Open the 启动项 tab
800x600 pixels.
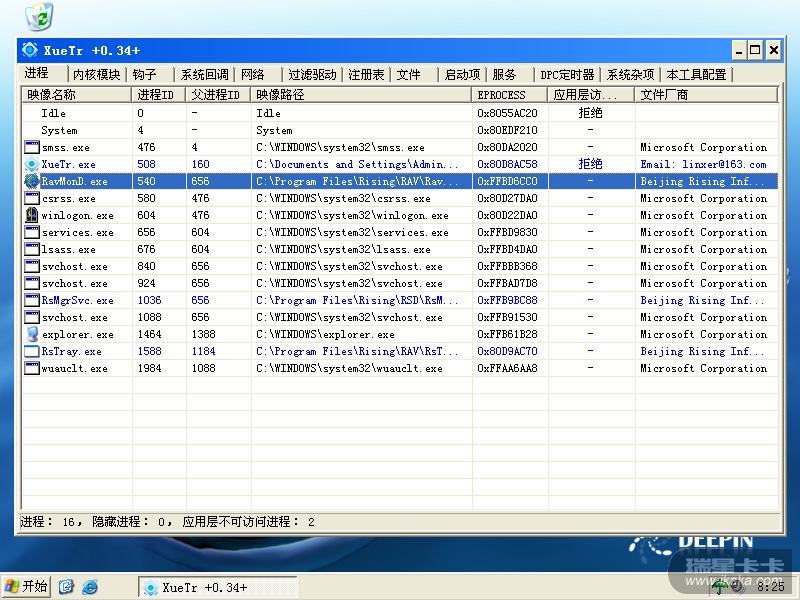click(x=463, y=74)
